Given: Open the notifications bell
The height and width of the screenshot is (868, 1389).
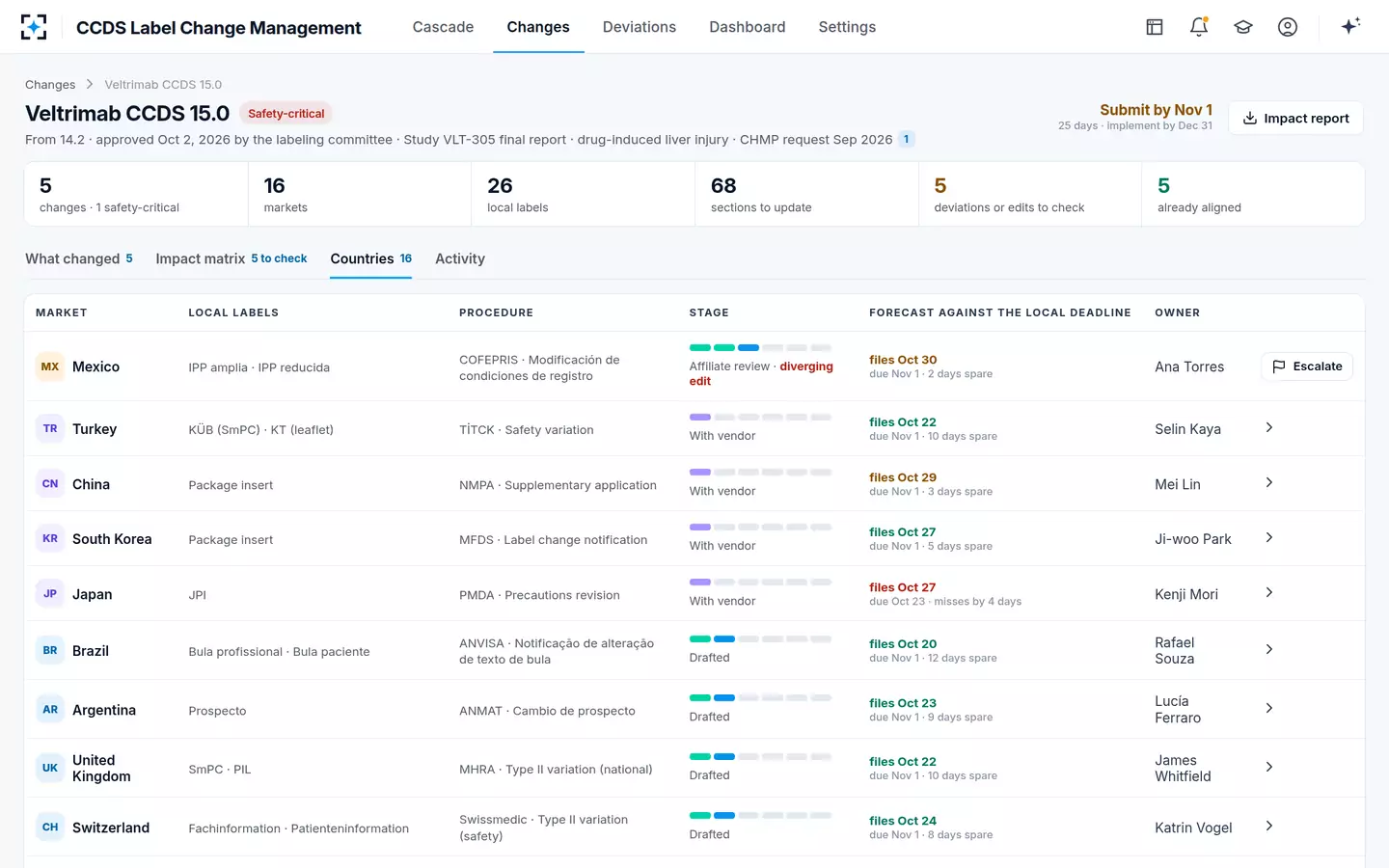Looking at the screenshot, I should (x=1199, y=27).
